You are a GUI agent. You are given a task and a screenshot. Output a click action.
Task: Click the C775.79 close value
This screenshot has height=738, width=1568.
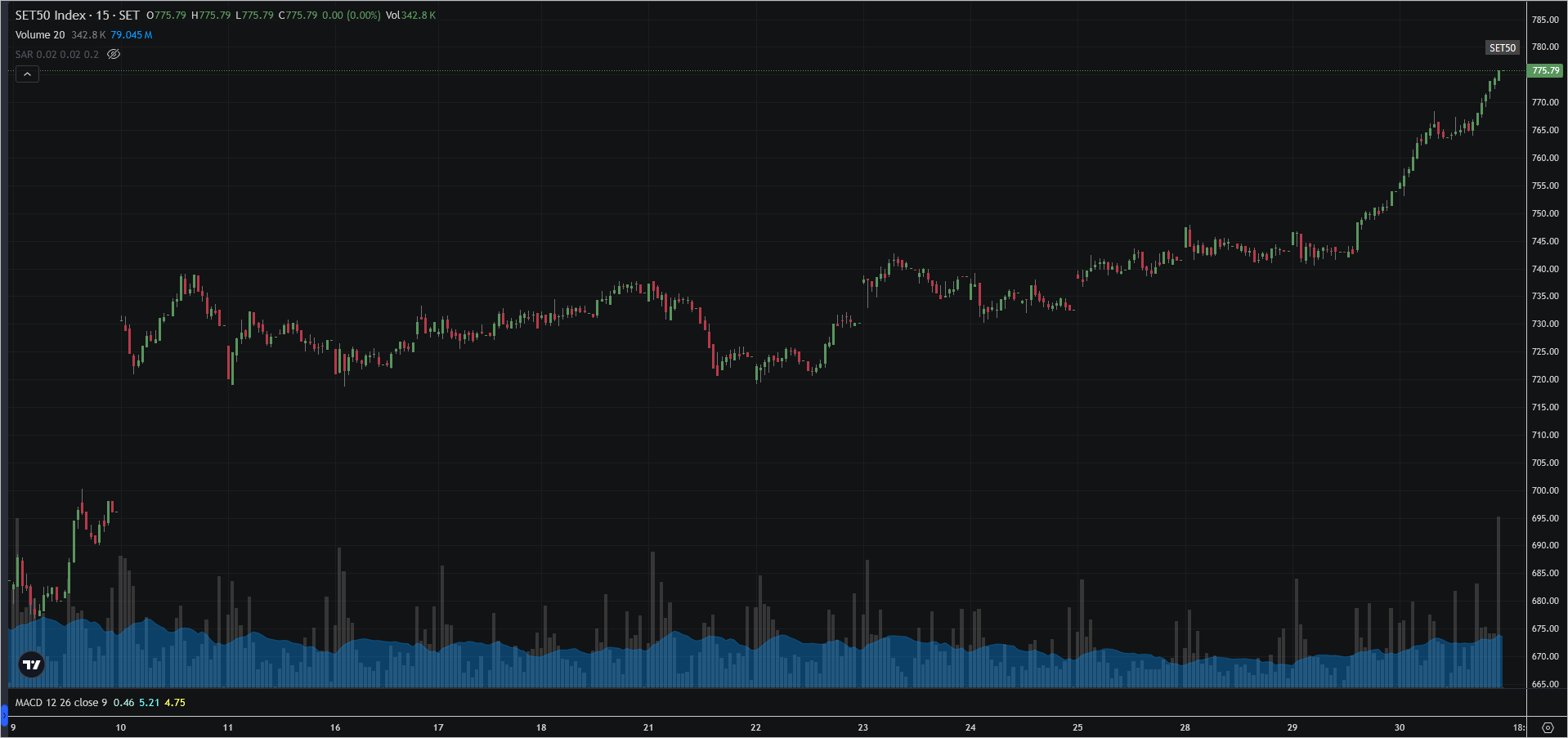point(298,16)
